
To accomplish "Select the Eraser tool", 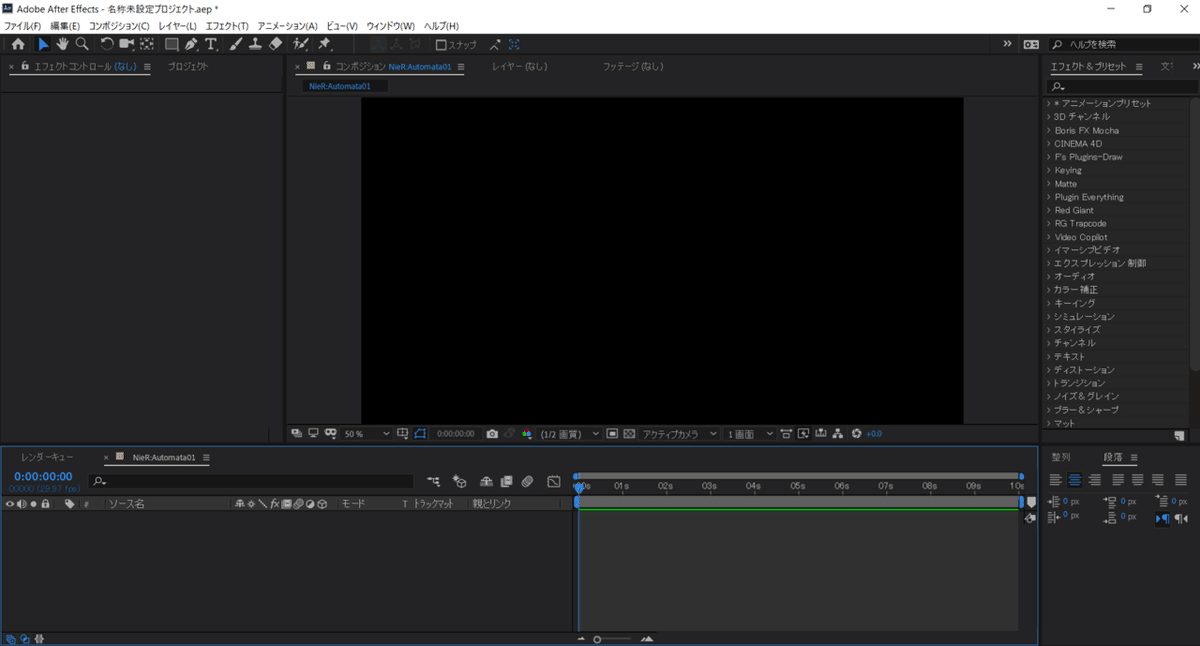I will pos(275,44).
